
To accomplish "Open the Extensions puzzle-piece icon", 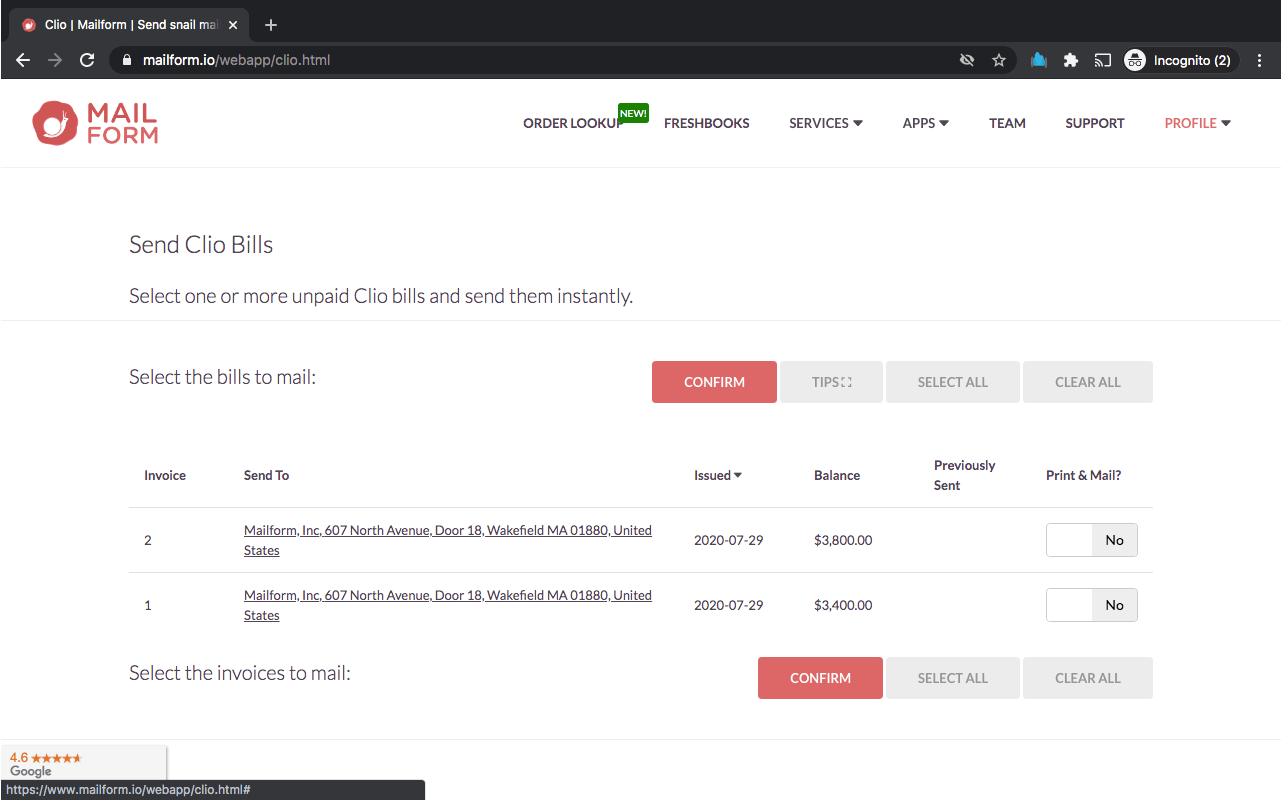I will (1071, 60).
